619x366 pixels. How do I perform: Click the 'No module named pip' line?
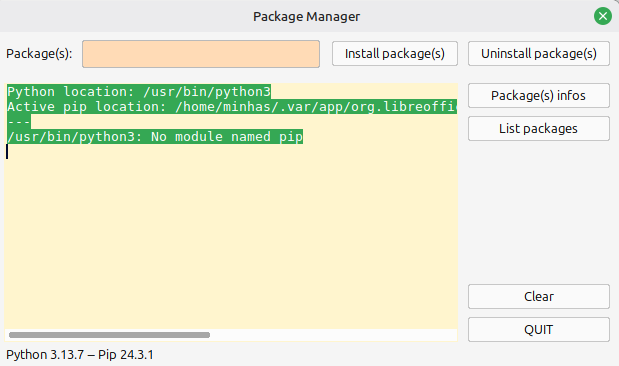point(155,137)
